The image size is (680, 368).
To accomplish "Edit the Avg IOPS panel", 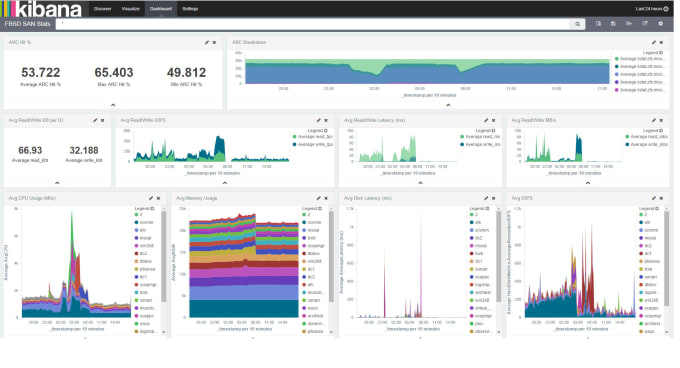I will click(x=654, y=198).
